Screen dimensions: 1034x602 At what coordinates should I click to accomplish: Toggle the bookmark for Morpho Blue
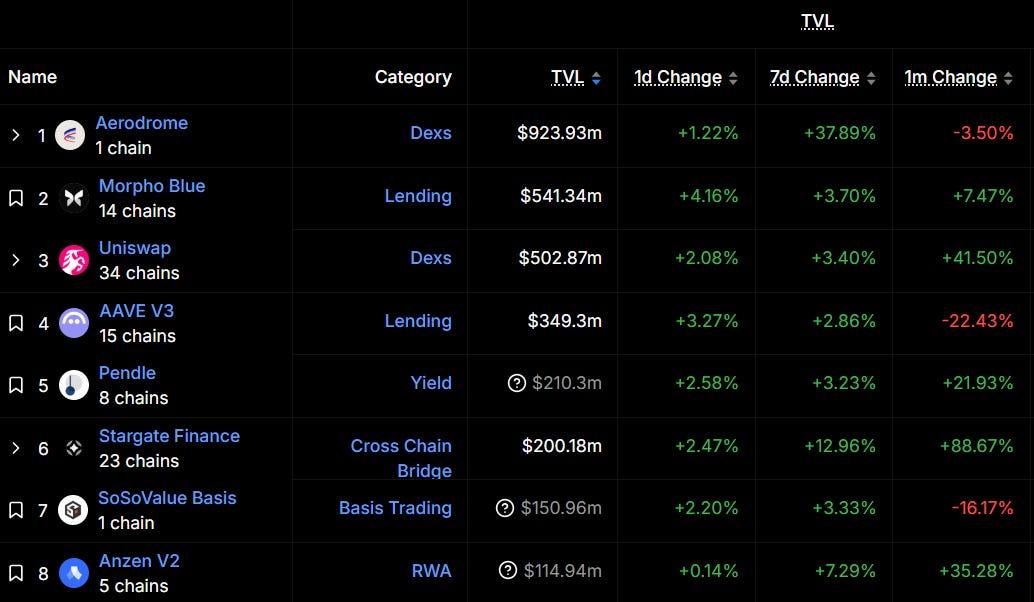pos(16,198)
